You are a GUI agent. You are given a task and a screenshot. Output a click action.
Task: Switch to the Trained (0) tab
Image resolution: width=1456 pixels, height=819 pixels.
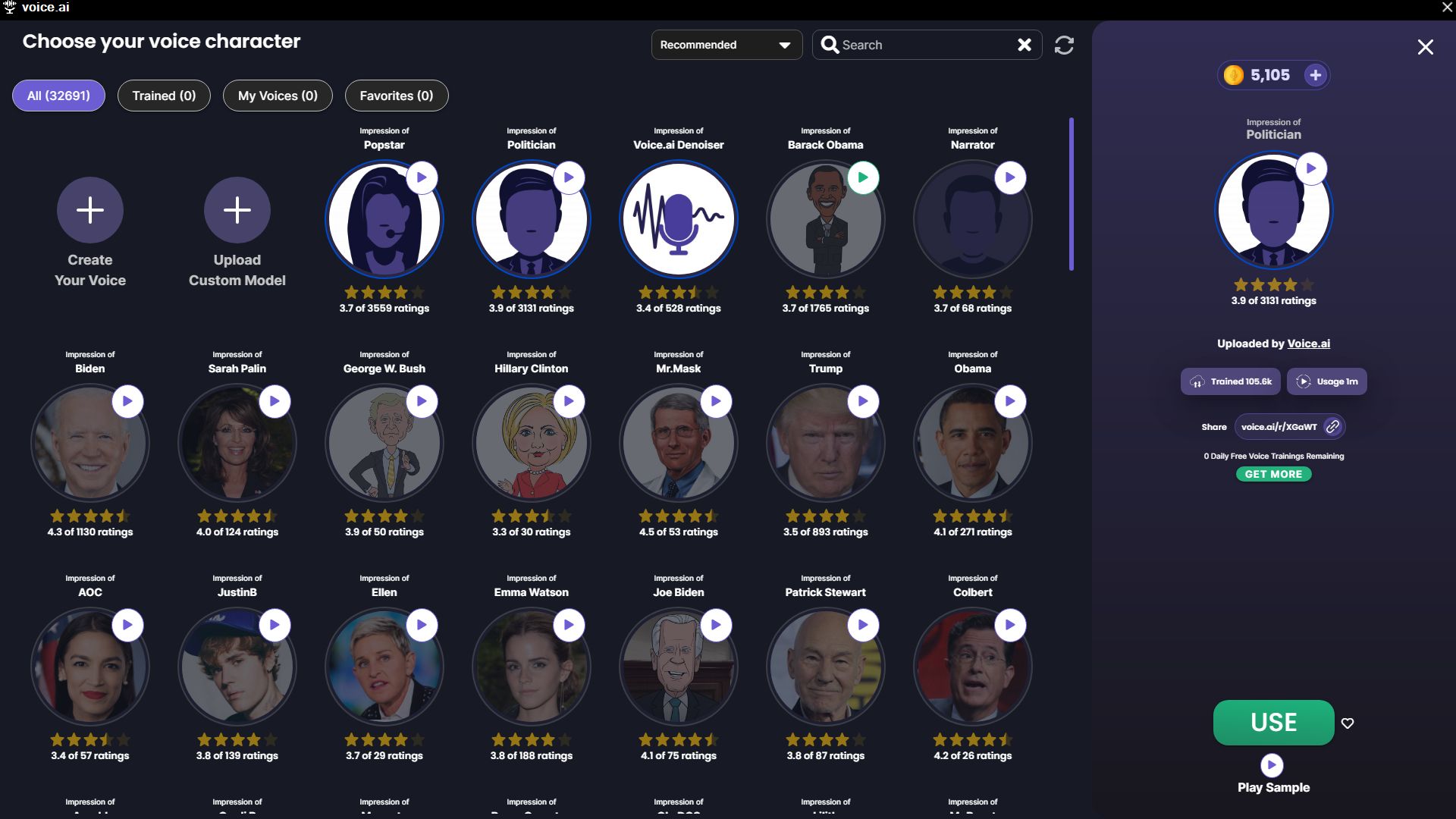pos(164,96)
